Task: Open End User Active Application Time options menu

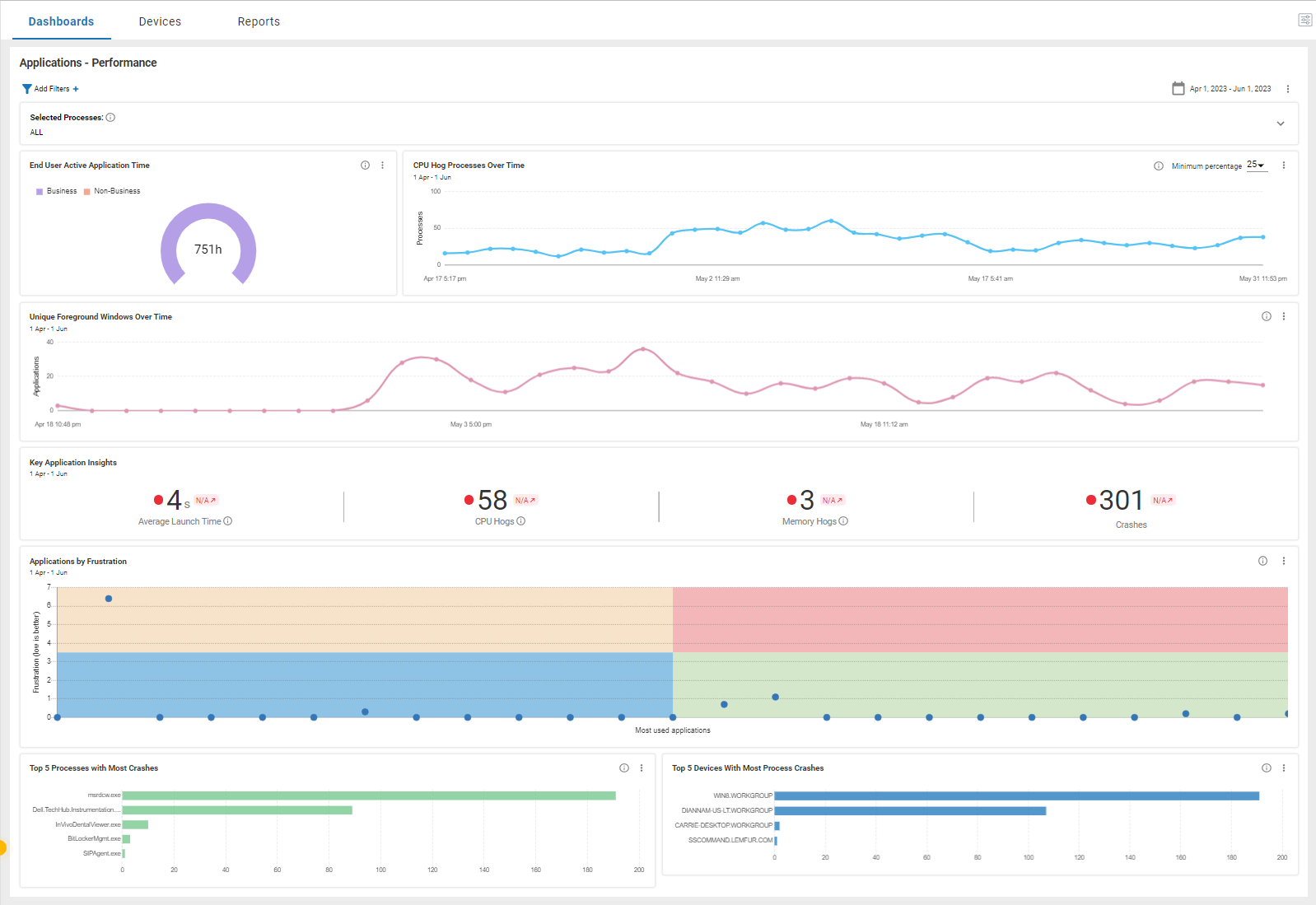Action: tap(382, 166)
